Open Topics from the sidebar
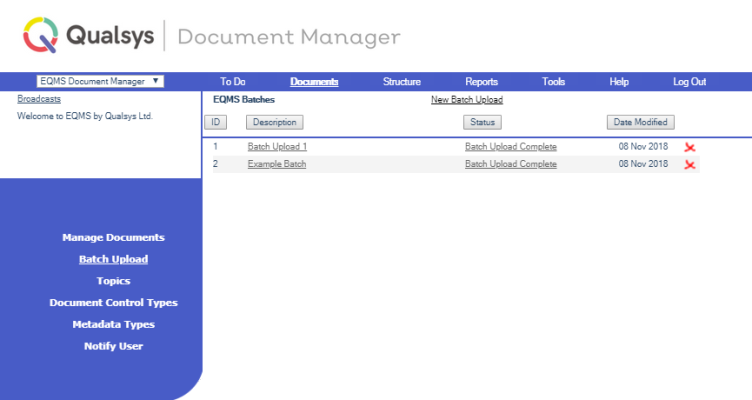Screen dimensions: 752x400 (113, 281)
